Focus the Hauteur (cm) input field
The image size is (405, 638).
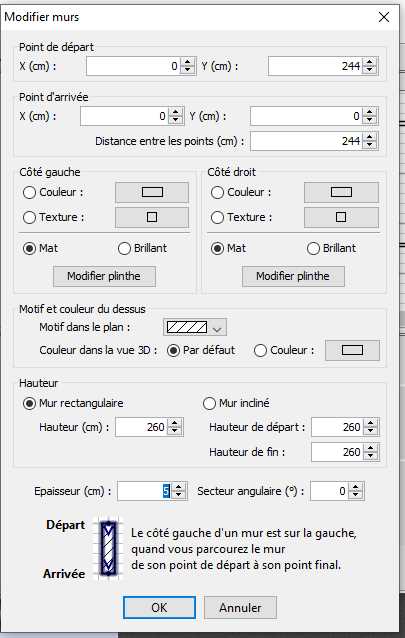click(141, 427)
